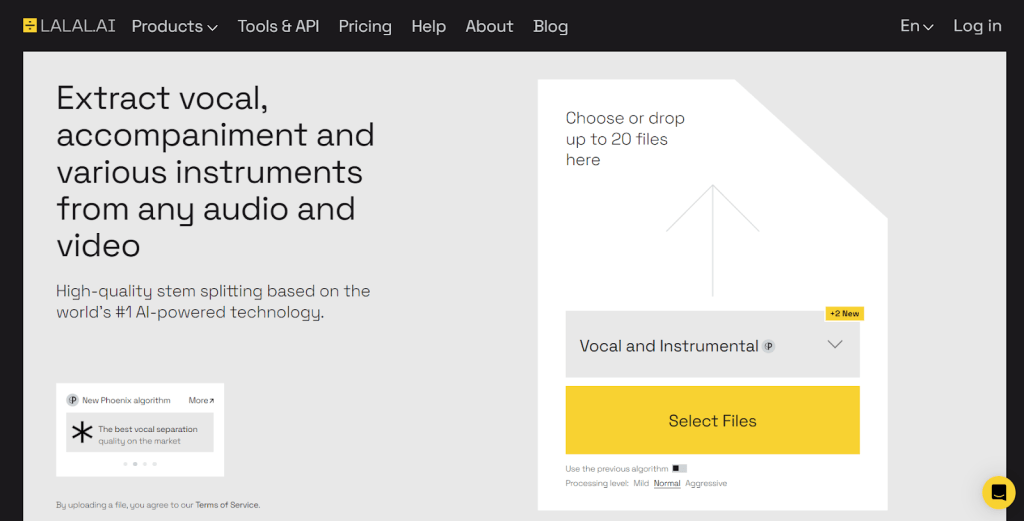The width and height of the screenshot is (1024, 521).
Task: Click the Choose or drop files text
Action: (x=625, y=138)
